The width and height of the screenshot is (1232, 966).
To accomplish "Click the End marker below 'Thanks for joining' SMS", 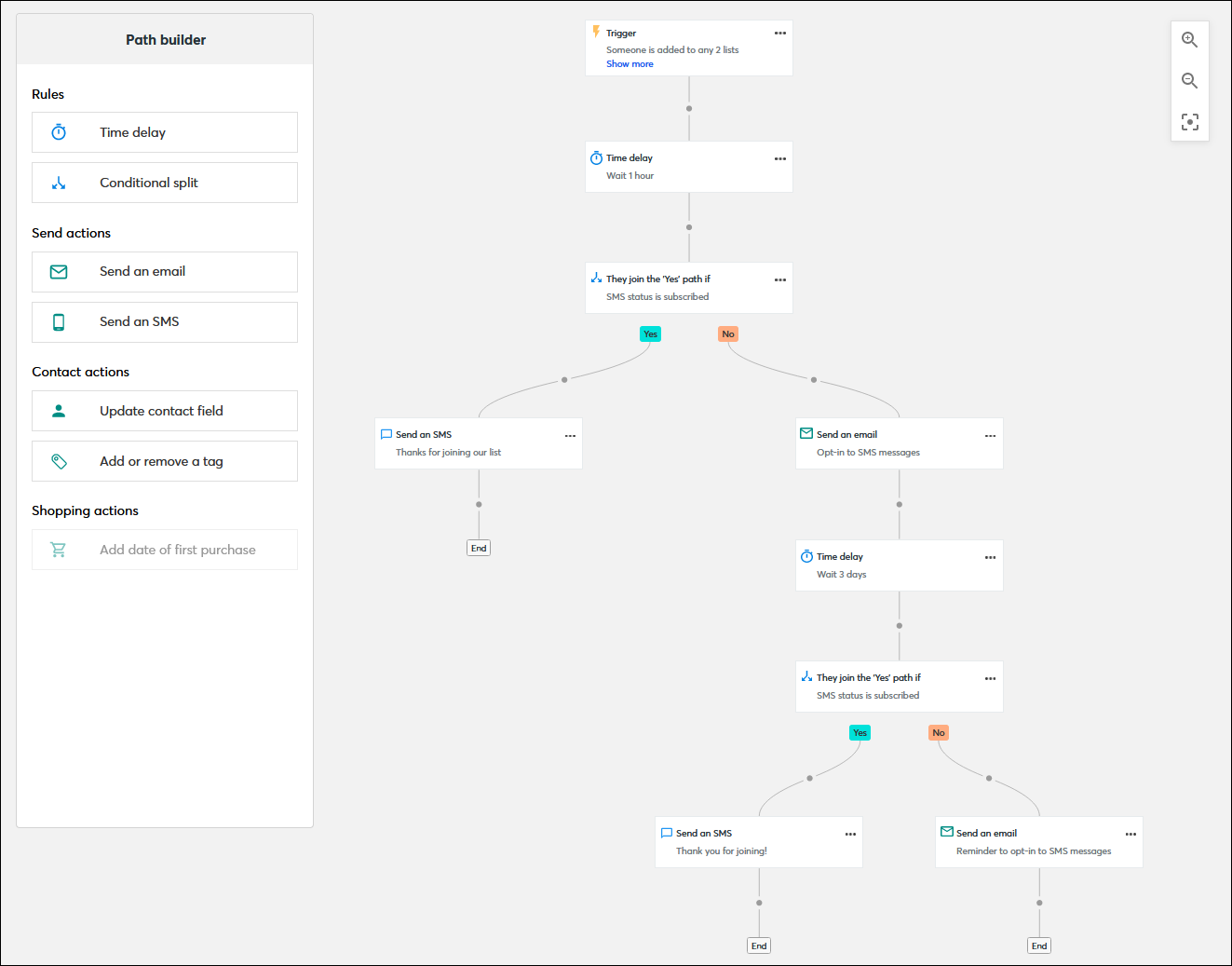I will click(x=479, y=548).
